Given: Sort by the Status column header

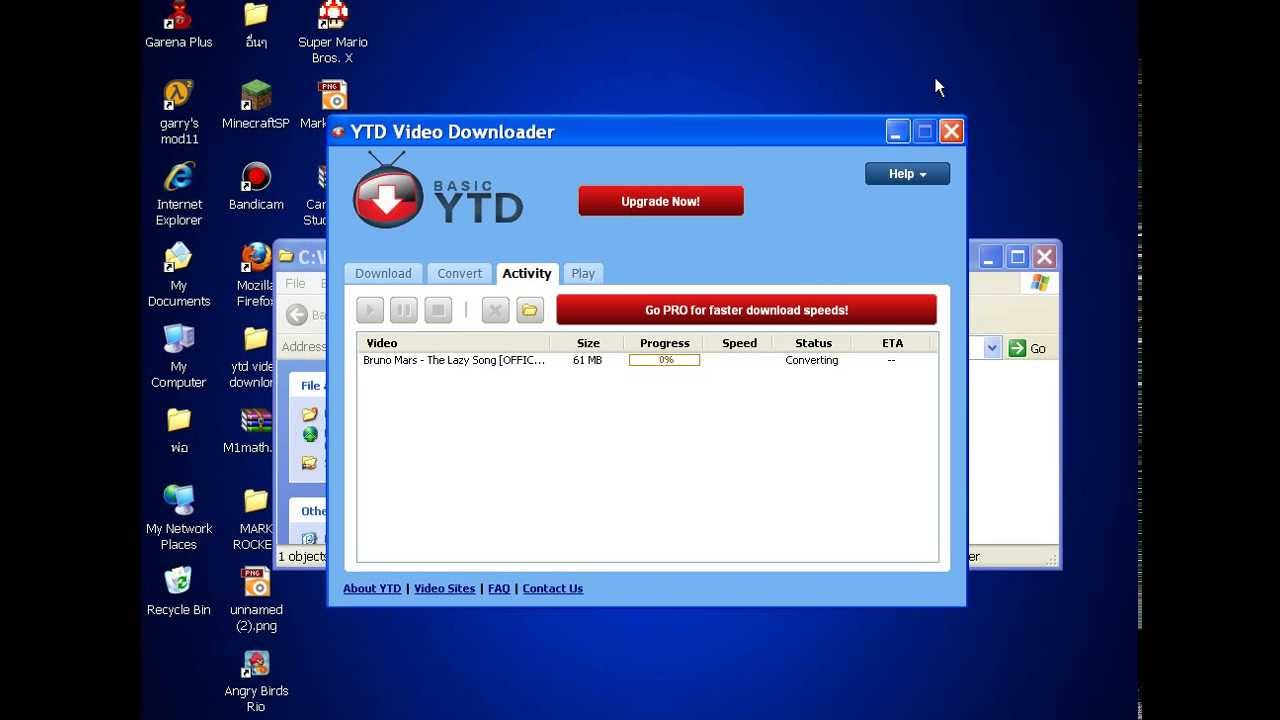Looking at the screenshot, I should pos(813,343).
